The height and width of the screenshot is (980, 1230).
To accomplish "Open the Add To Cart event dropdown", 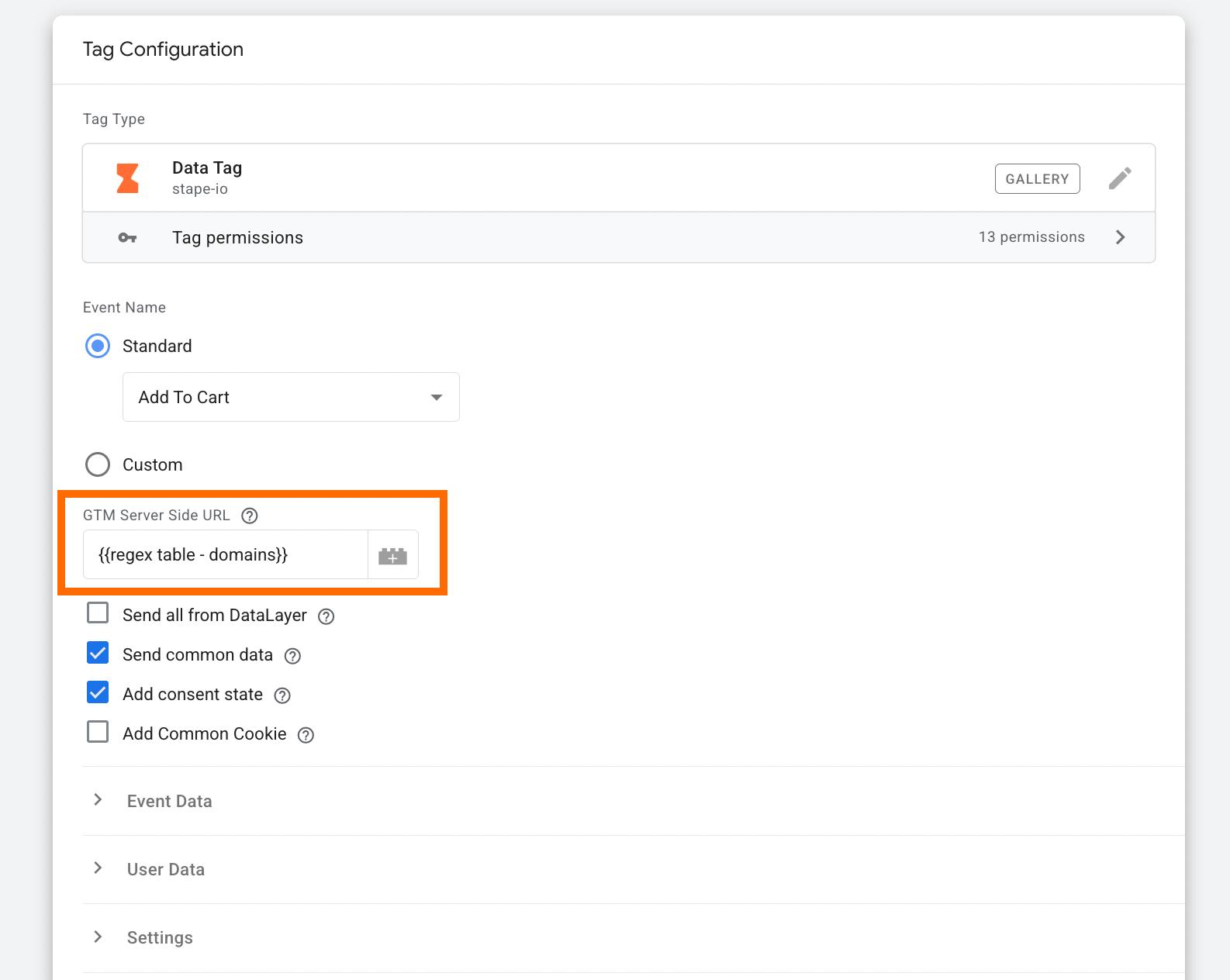I will [x=291, y=397].
